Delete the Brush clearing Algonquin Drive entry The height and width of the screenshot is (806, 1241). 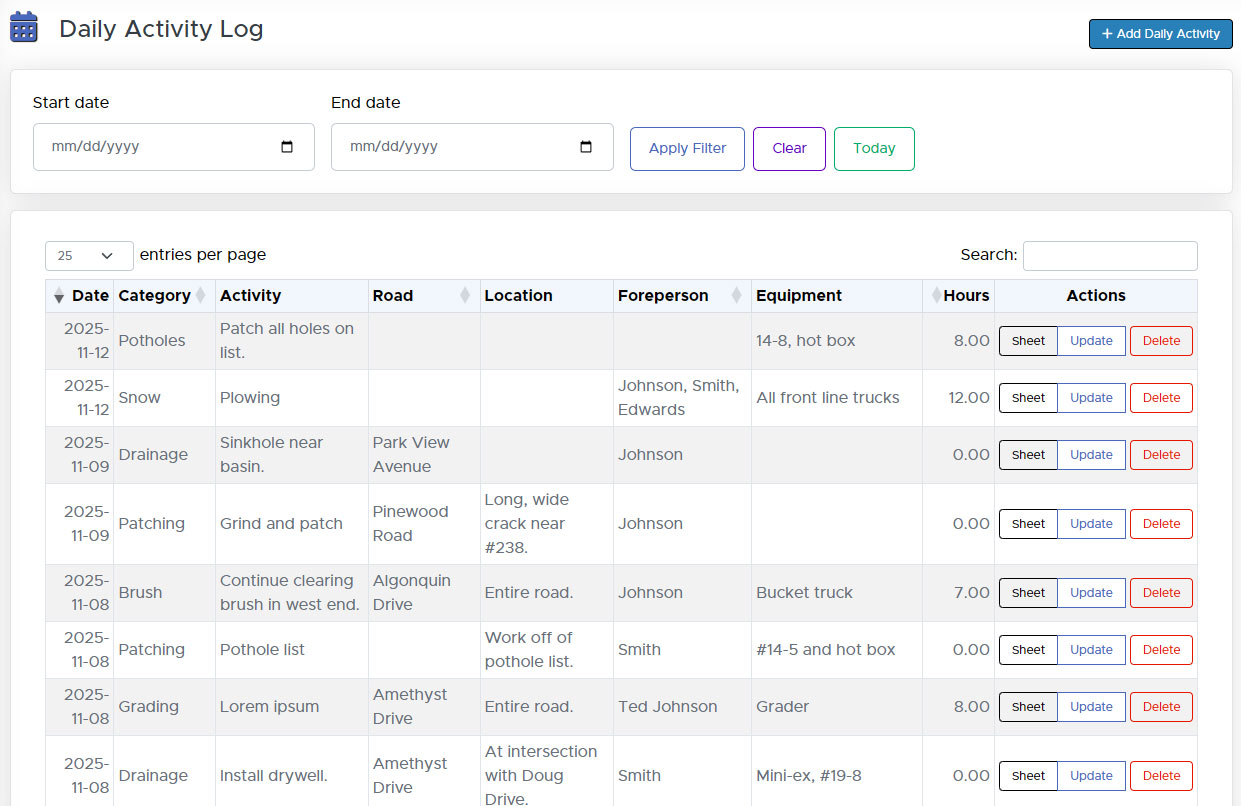click(1161, 593)
